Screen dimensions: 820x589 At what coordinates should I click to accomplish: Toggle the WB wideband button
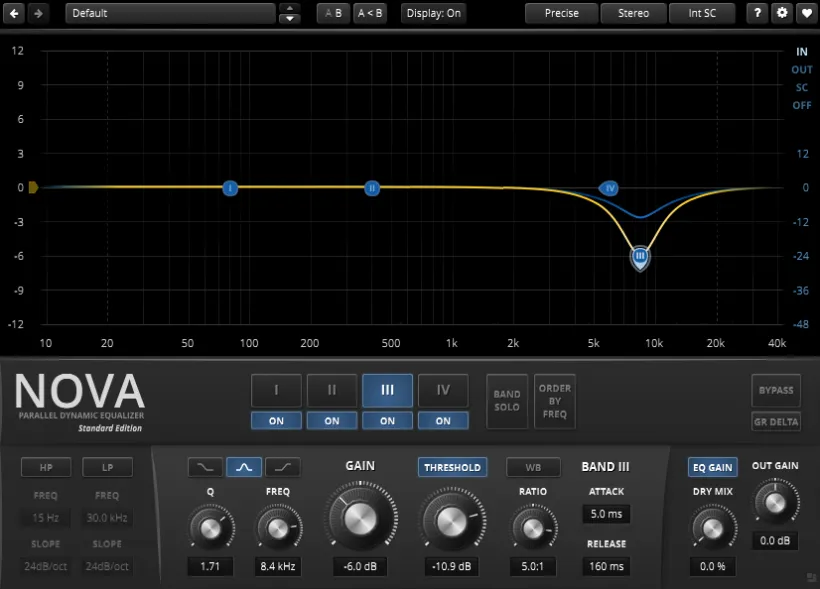click(x=533, y=467)
